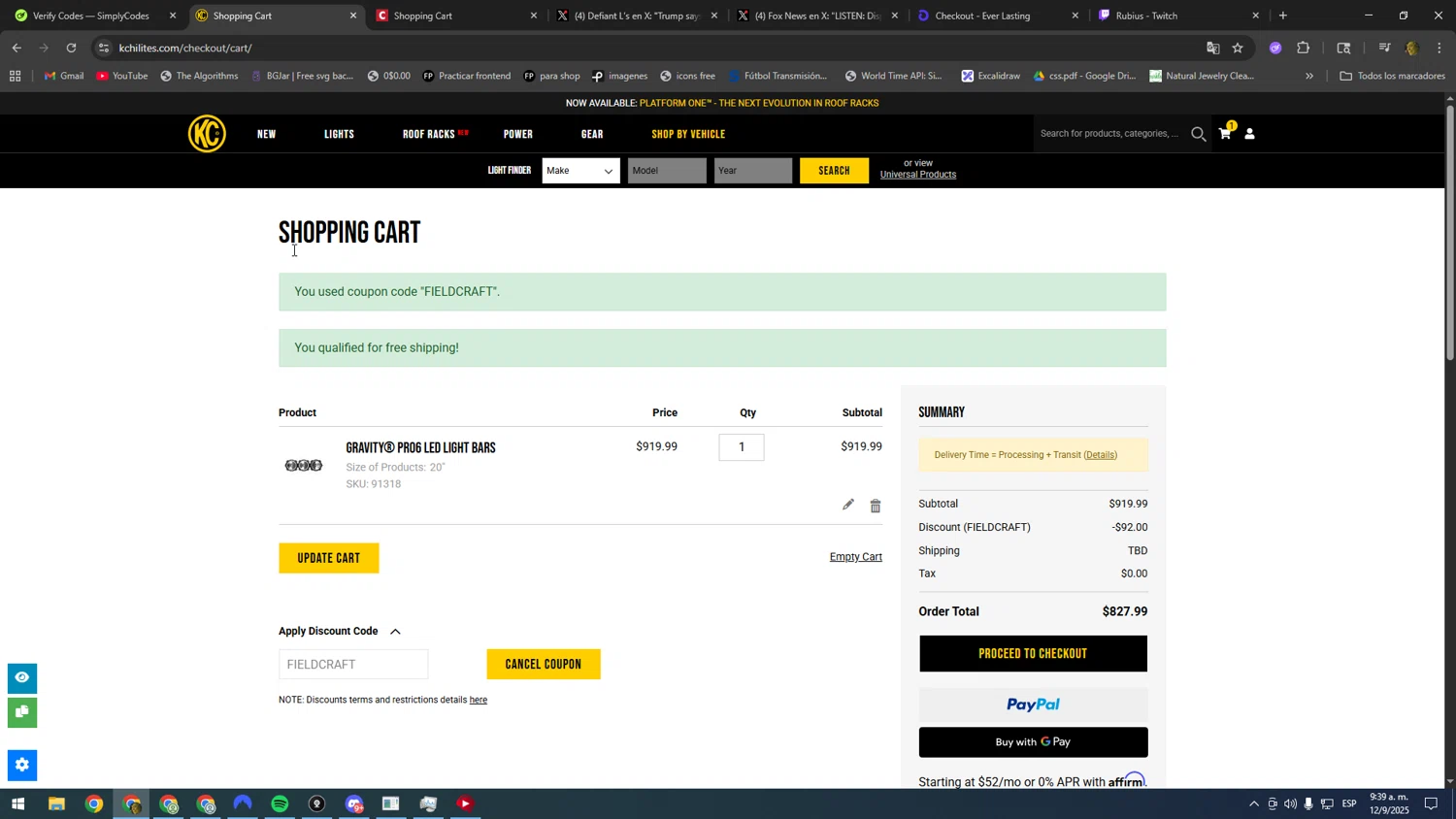This screenshot has width=1456, height=819.
Task: Open the YouTube bookmark
Action: pos(122,76)
